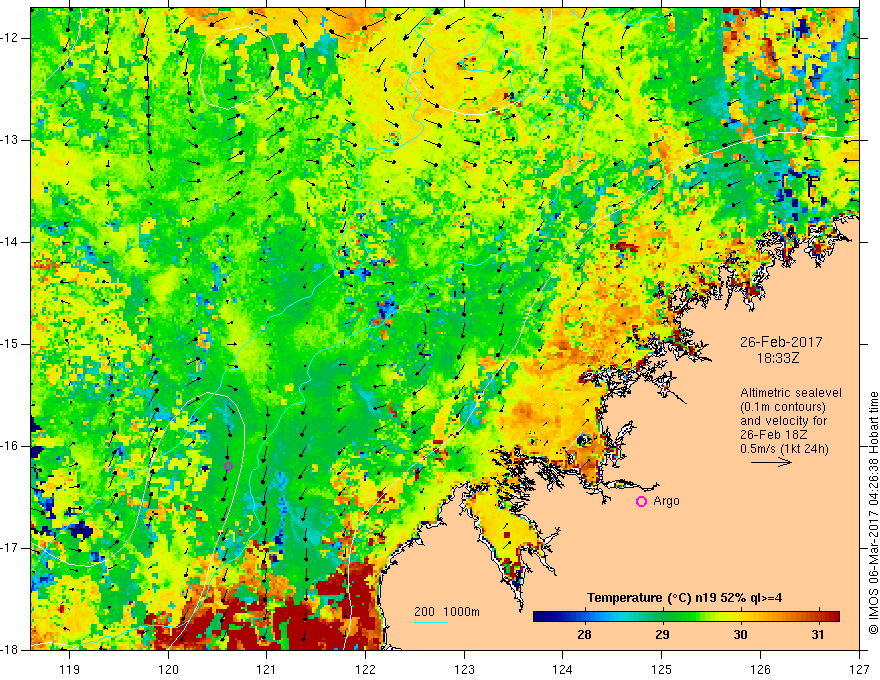The width and height of the screenshot is (880, 680).
Task: Click latitude axis label -14
Action: pos(11,242)
